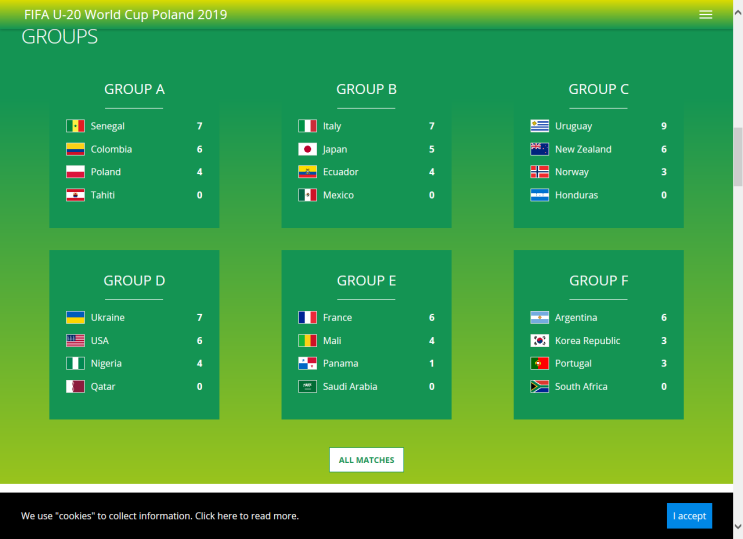
Task: Click the Colombia flag icon
Action: 75,149
